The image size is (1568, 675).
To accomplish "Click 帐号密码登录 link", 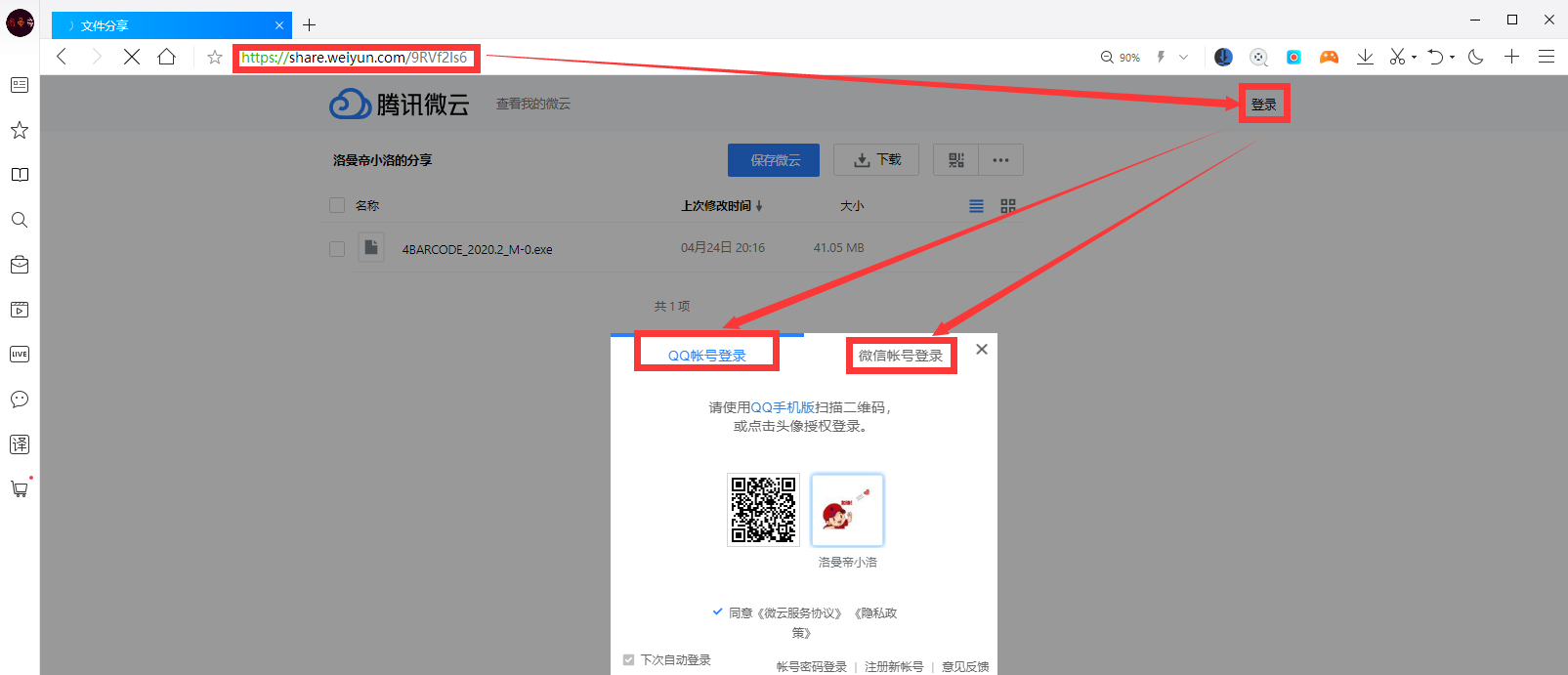I will pyautogui.click(x=812, y=666).
